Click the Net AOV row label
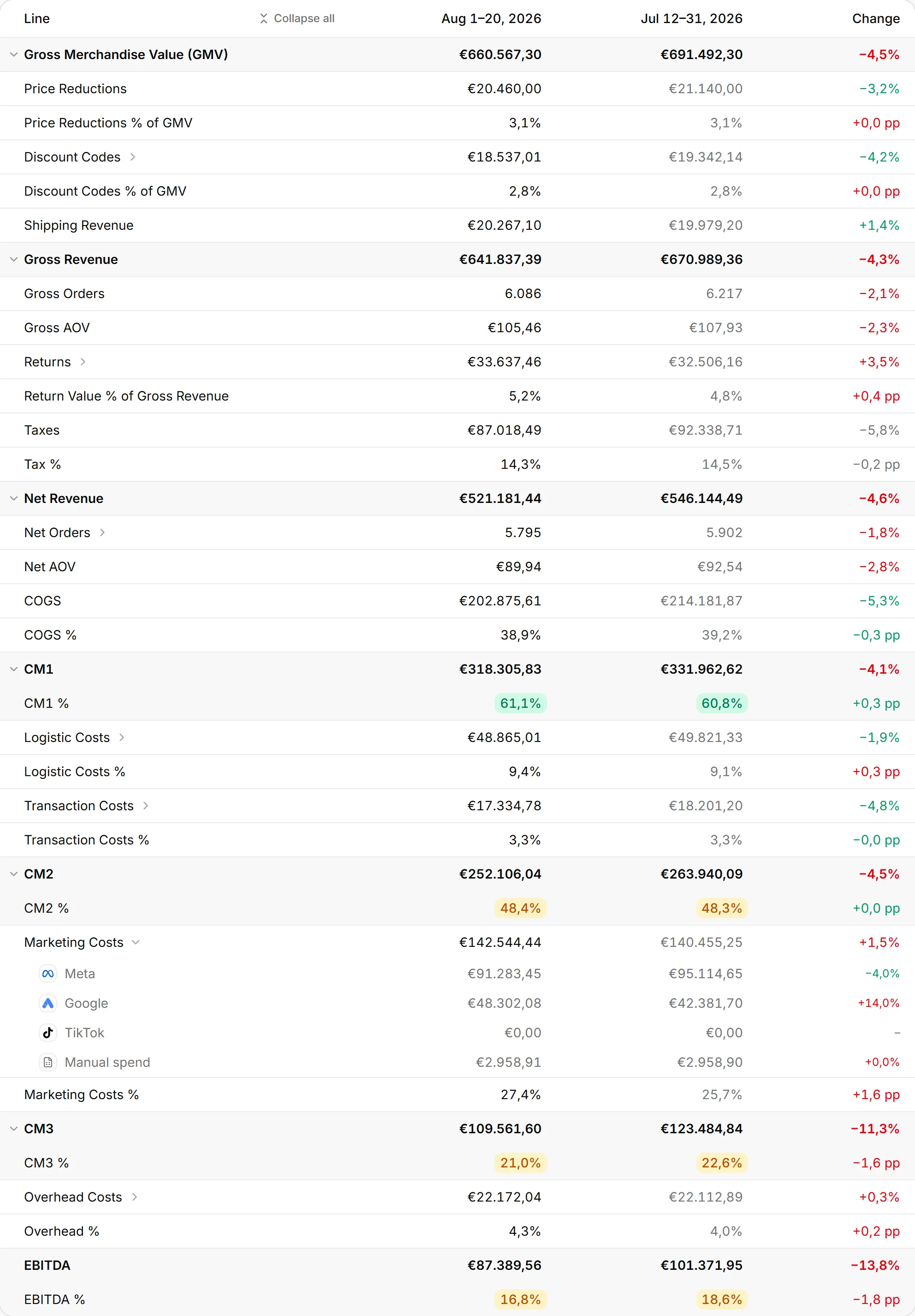Viewport: 915px width, 1316px height. [50, 567]
